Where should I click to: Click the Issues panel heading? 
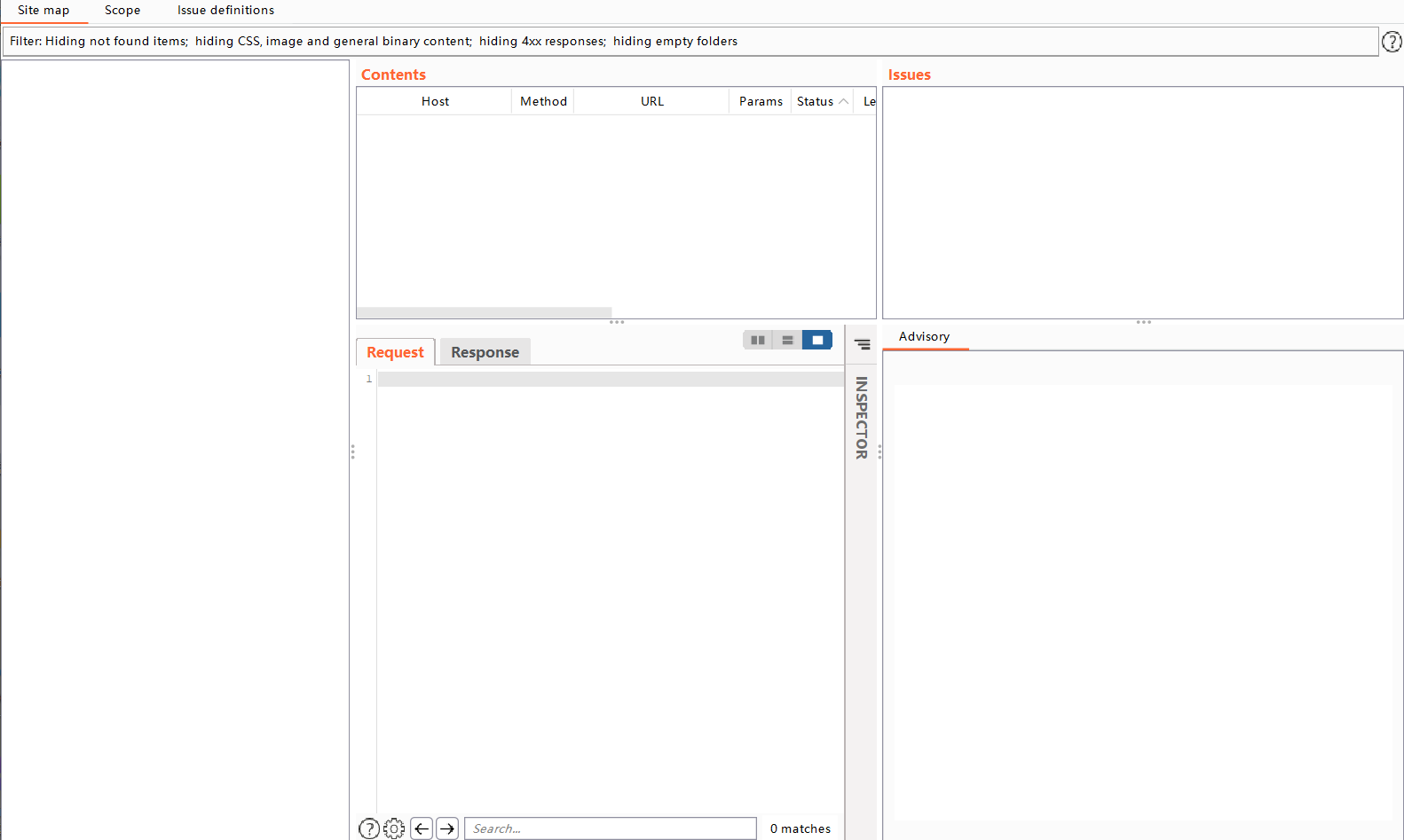click(909, 75)
